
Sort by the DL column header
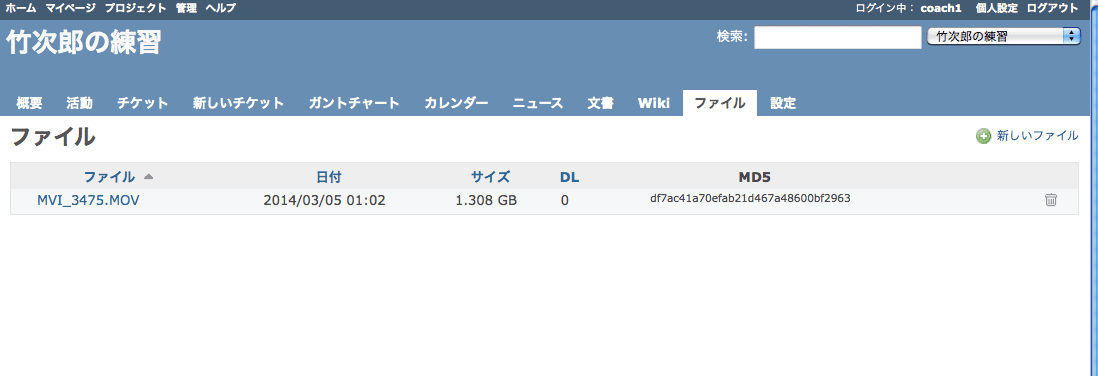(569, 176)
